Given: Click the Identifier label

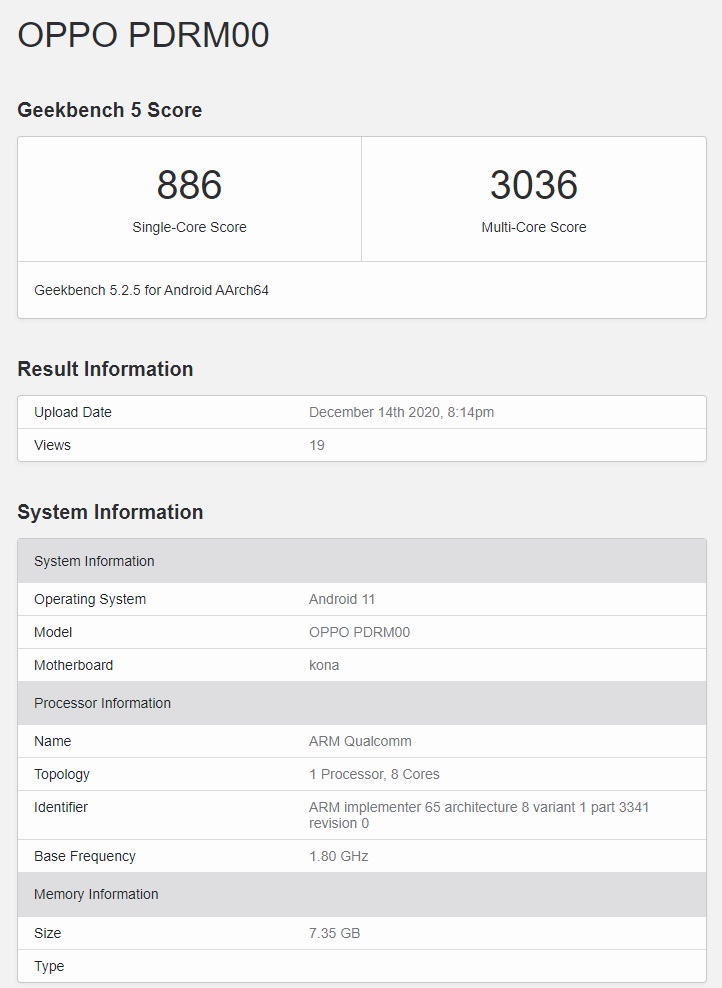Looking at the screenshot, I should (x=60, y=807).
